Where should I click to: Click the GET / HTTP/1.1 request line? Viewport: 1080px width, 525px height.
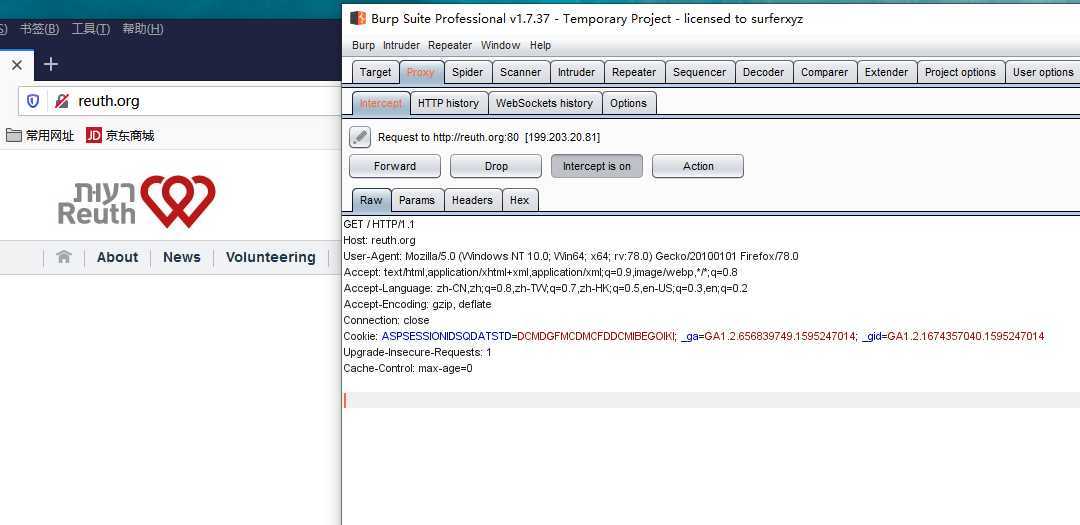(x=380, y=225)
